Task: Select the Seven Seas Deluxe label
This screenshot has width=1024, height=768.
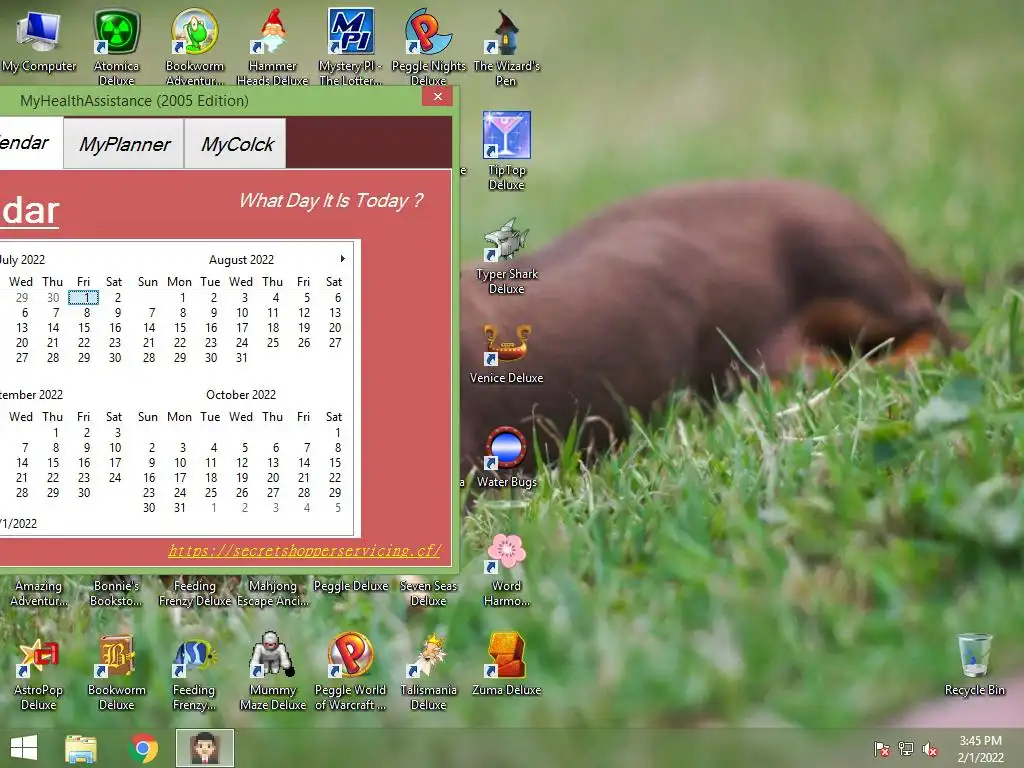Action: click(x=428, y=593)
